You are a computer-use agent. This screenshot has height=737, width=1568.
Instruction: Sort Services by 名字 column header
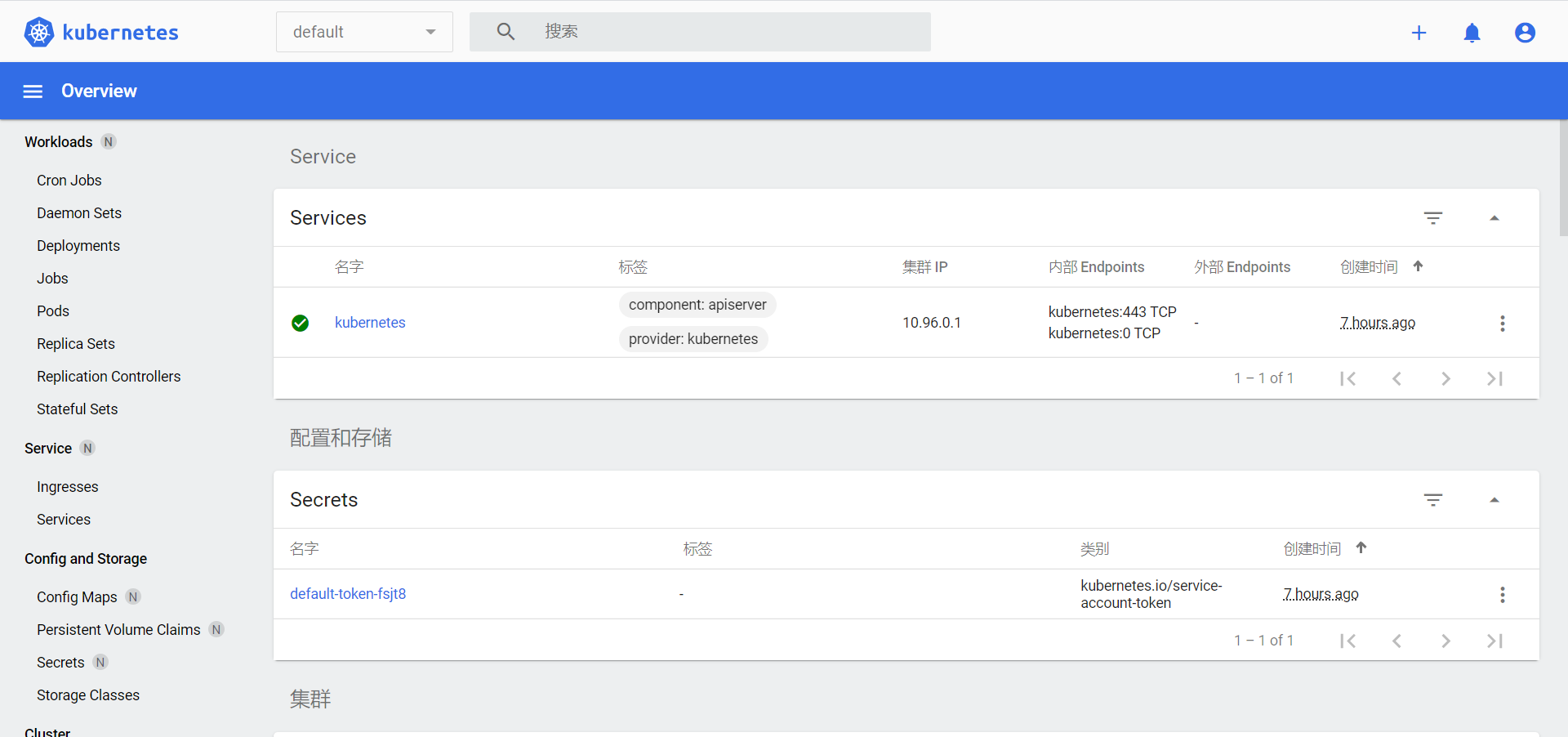tap(350, 267)
